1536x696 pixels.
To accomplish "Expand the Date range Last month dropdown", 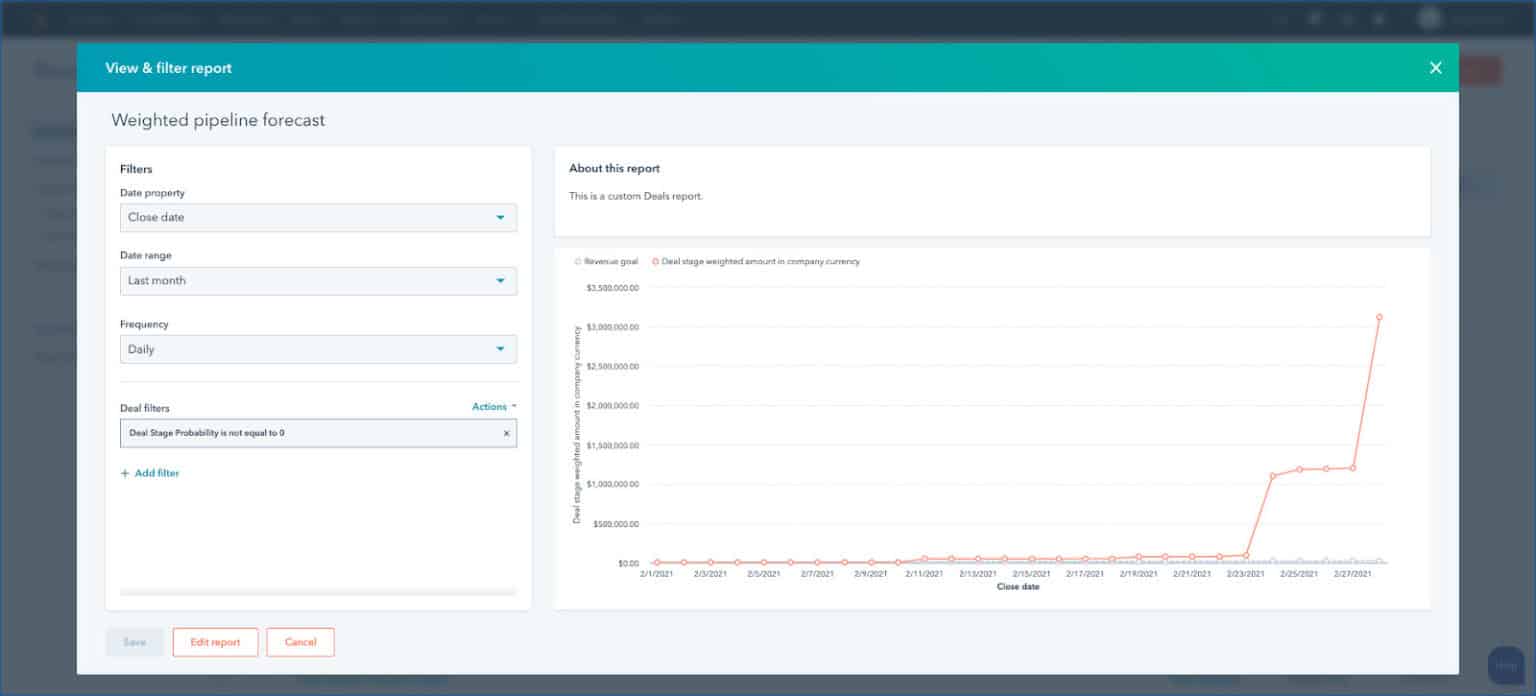I will click(x=318, y=281).
